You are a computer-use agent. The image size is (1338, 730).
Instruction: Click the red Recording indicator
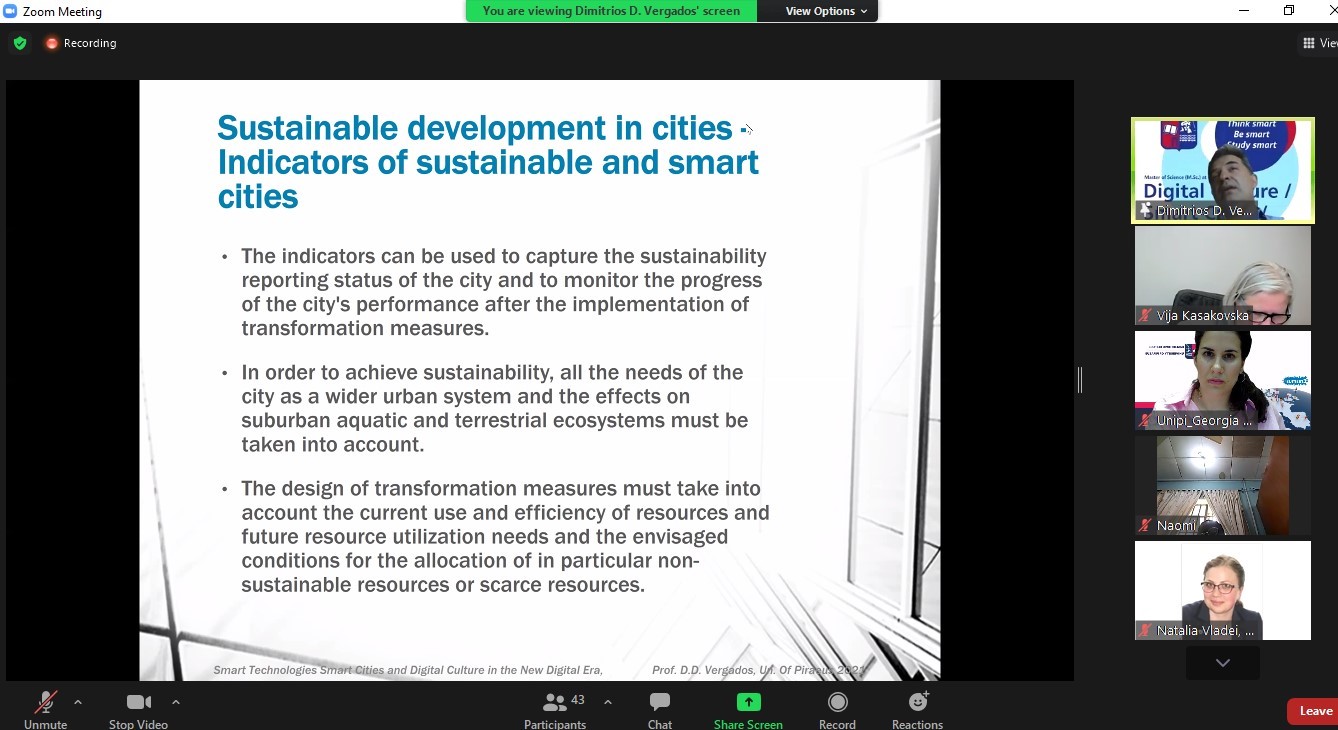[x=81, y=43]
